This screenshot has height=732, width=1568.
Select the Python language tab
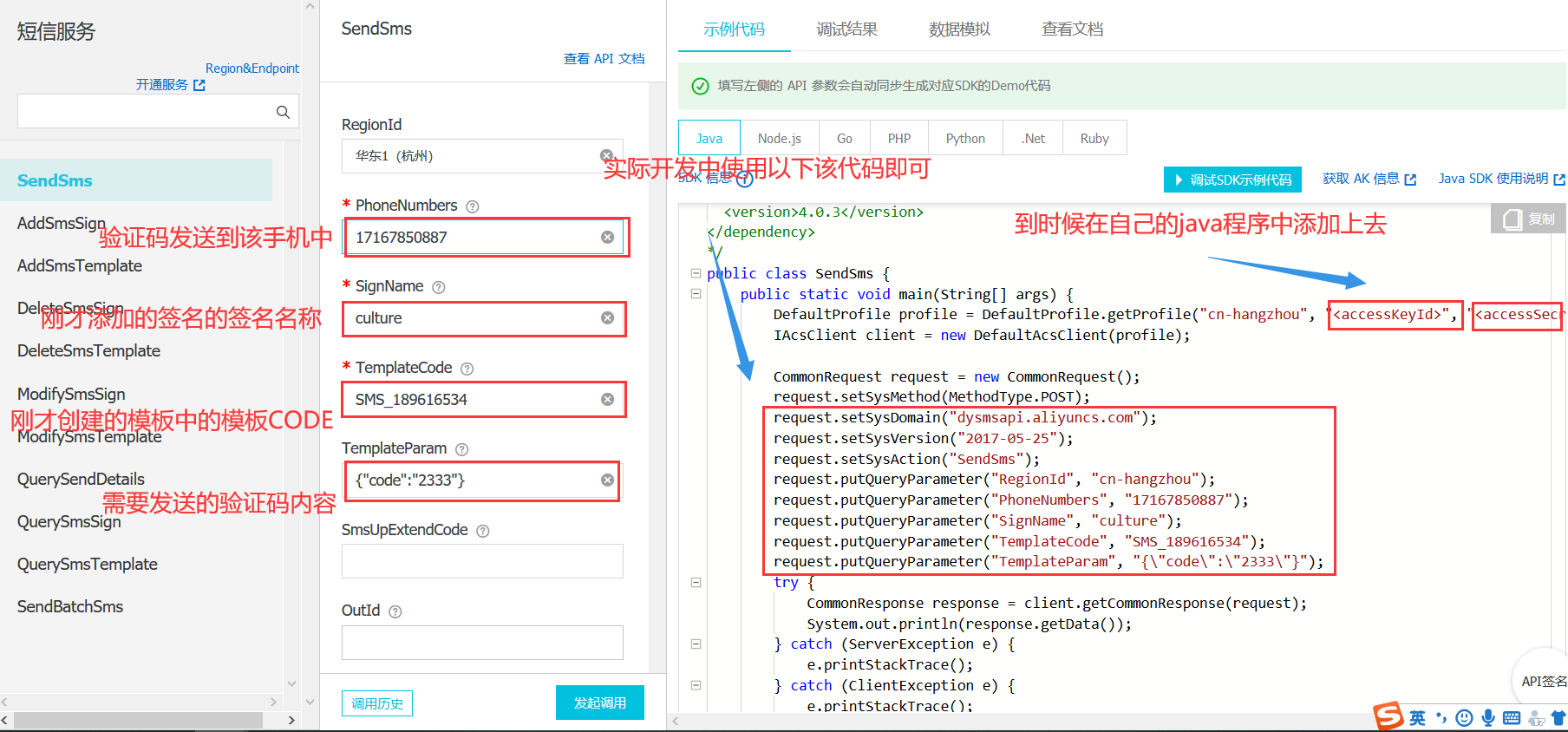965,139
